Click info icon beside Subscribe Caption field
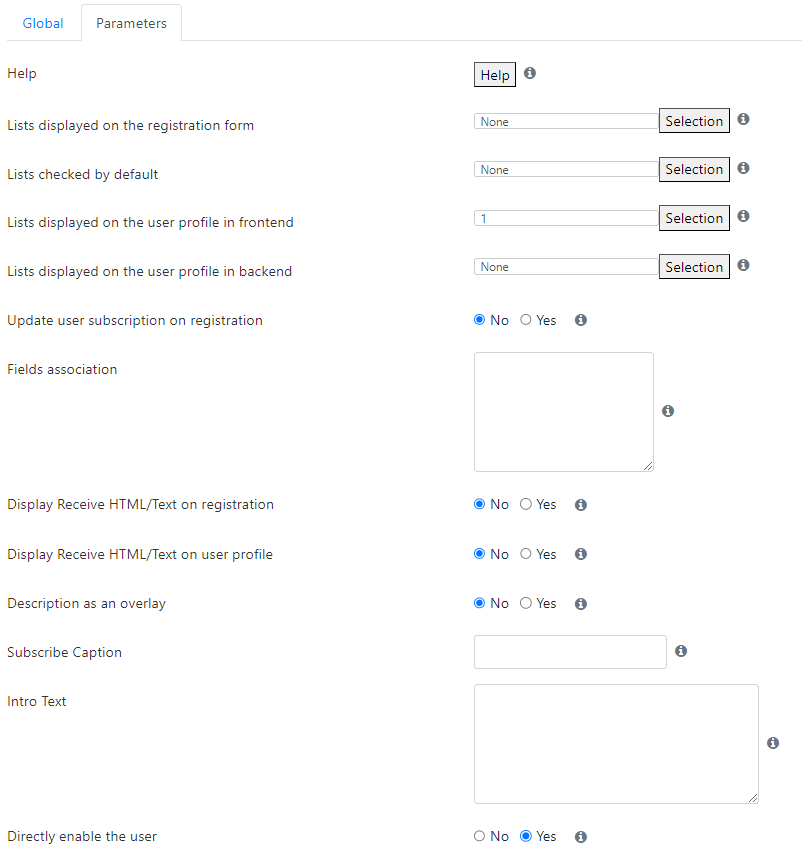This screenshot has height=859, width=802. (681, 651)
